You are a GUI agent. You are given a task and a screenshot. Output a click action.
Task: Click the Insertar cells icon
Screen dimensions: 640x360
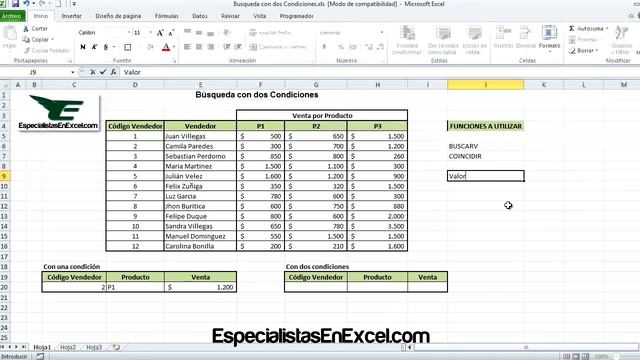pos(503,37)
